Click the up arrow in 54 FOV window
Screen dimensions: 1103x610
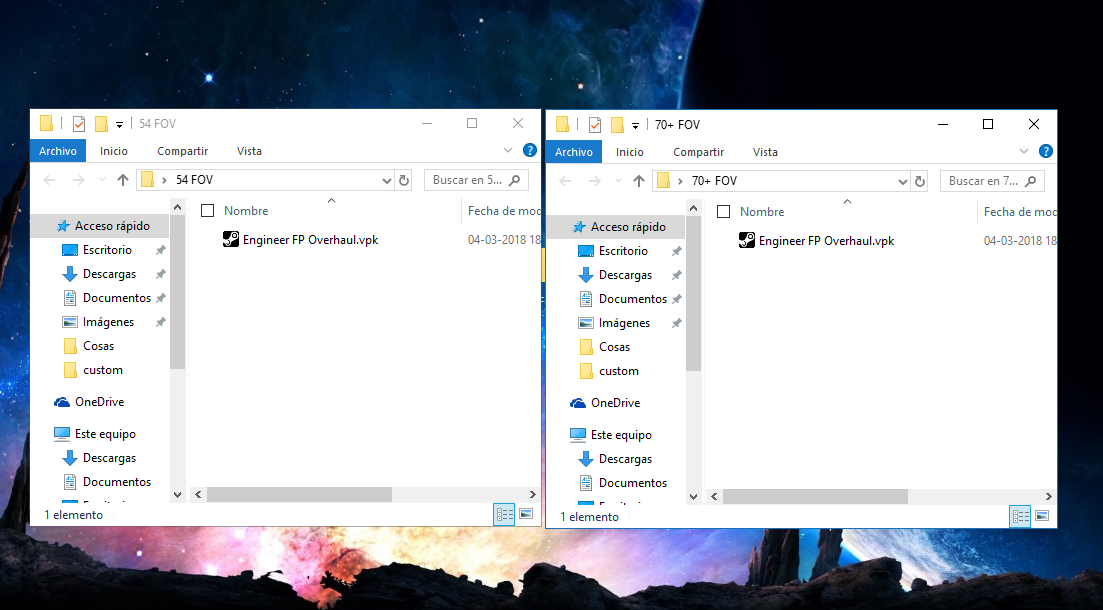[x=122, y=180]
